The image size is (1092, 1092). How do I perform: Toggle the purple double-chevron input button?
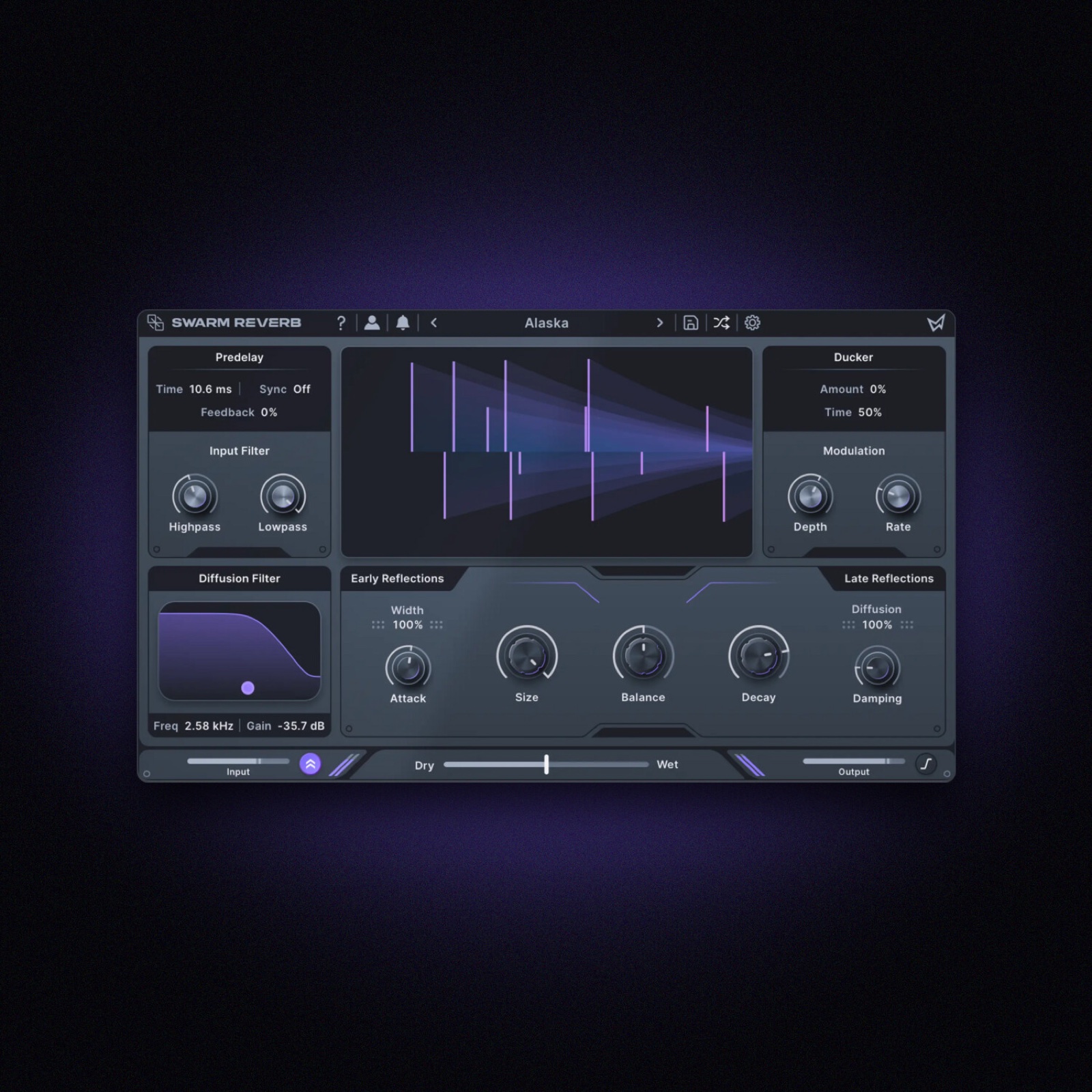coord(311,764)
